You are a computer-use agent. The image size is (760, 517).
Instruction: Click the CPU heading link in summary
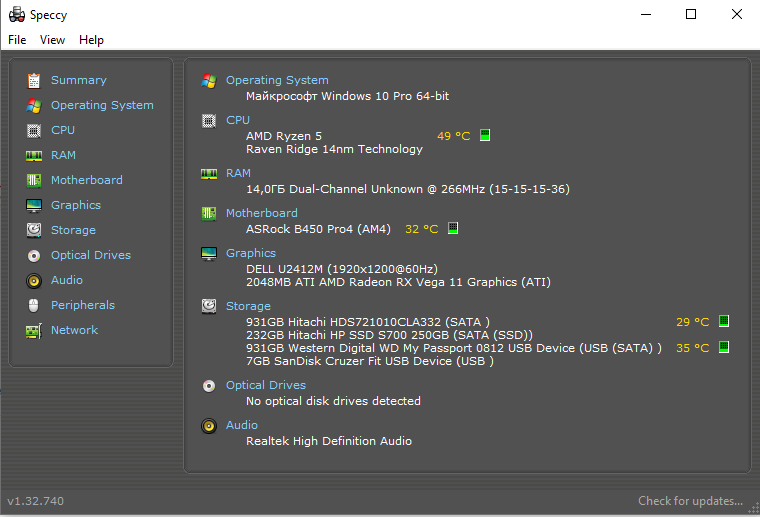(238, 120)
